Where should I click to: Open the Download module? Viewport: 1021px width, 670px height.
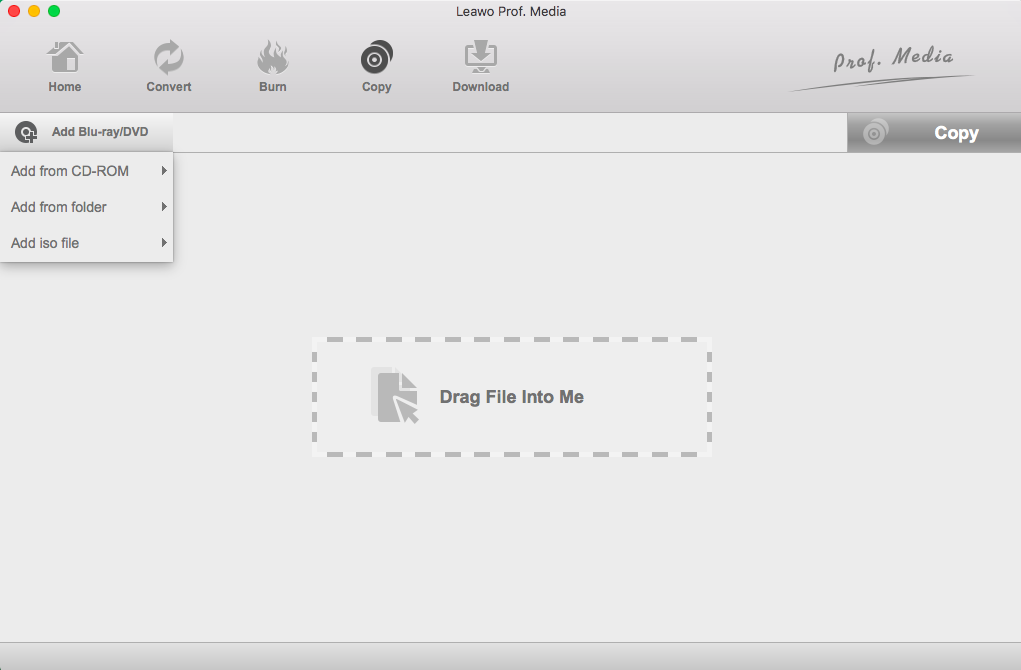[x=481, y=67]
